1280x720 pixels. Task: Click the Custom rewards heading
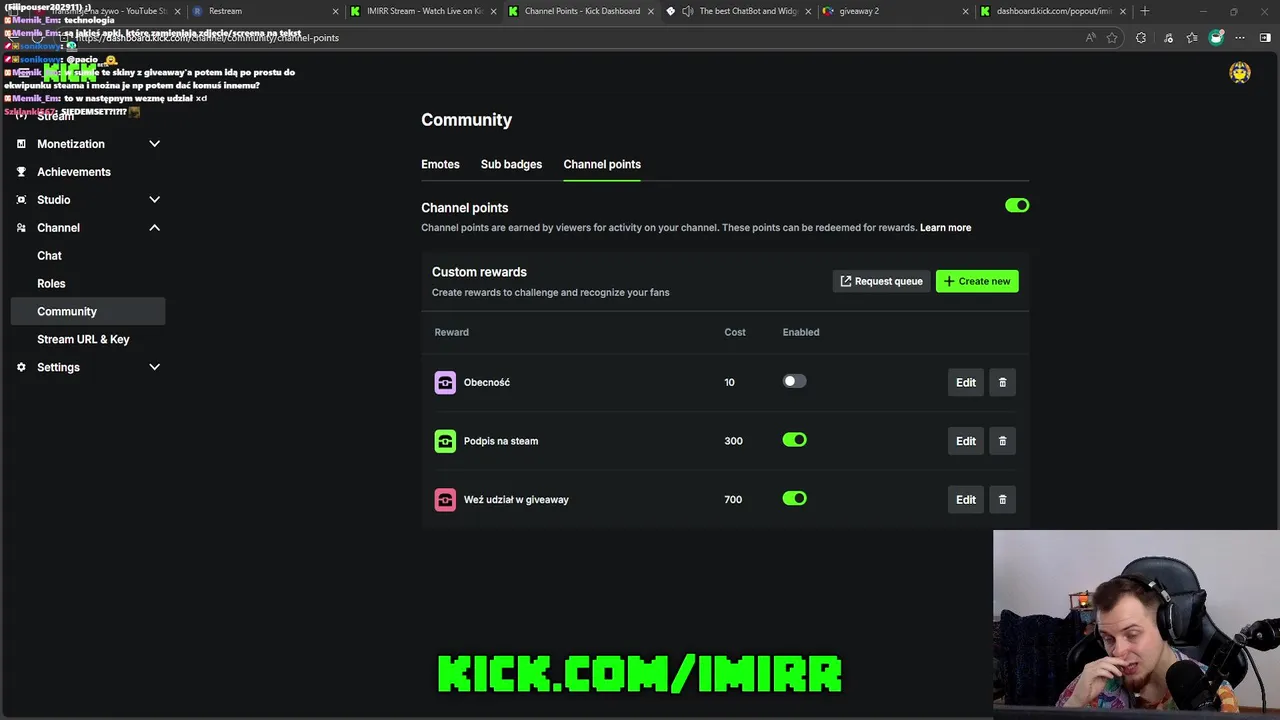(479, 272)
